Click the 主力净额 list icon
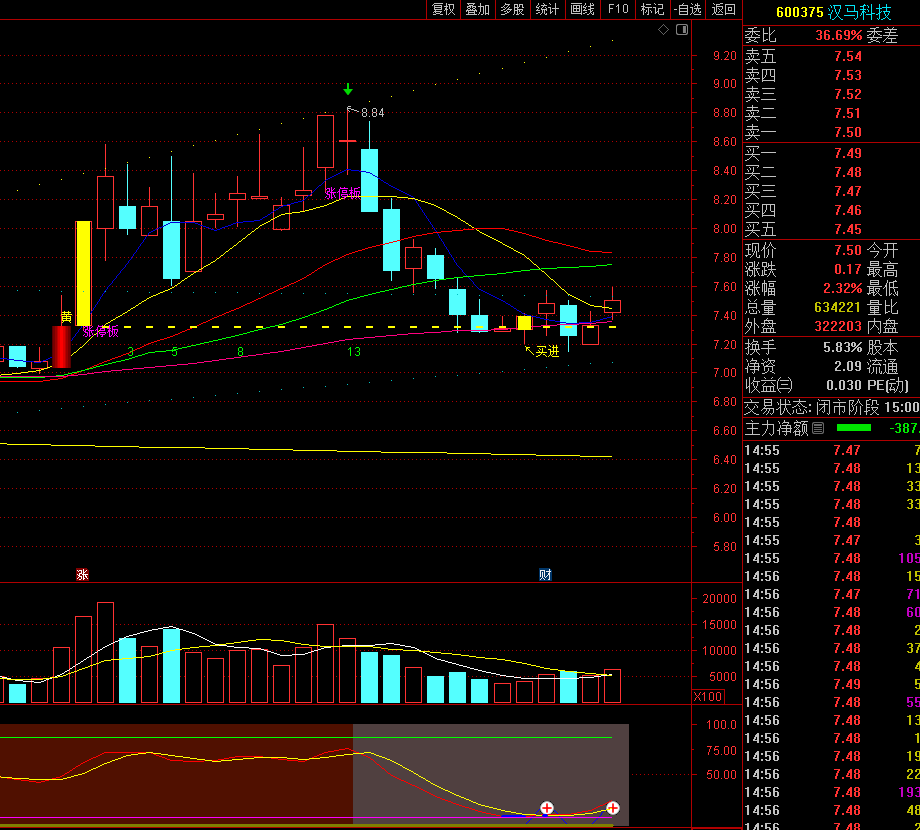 click(818, 428)
